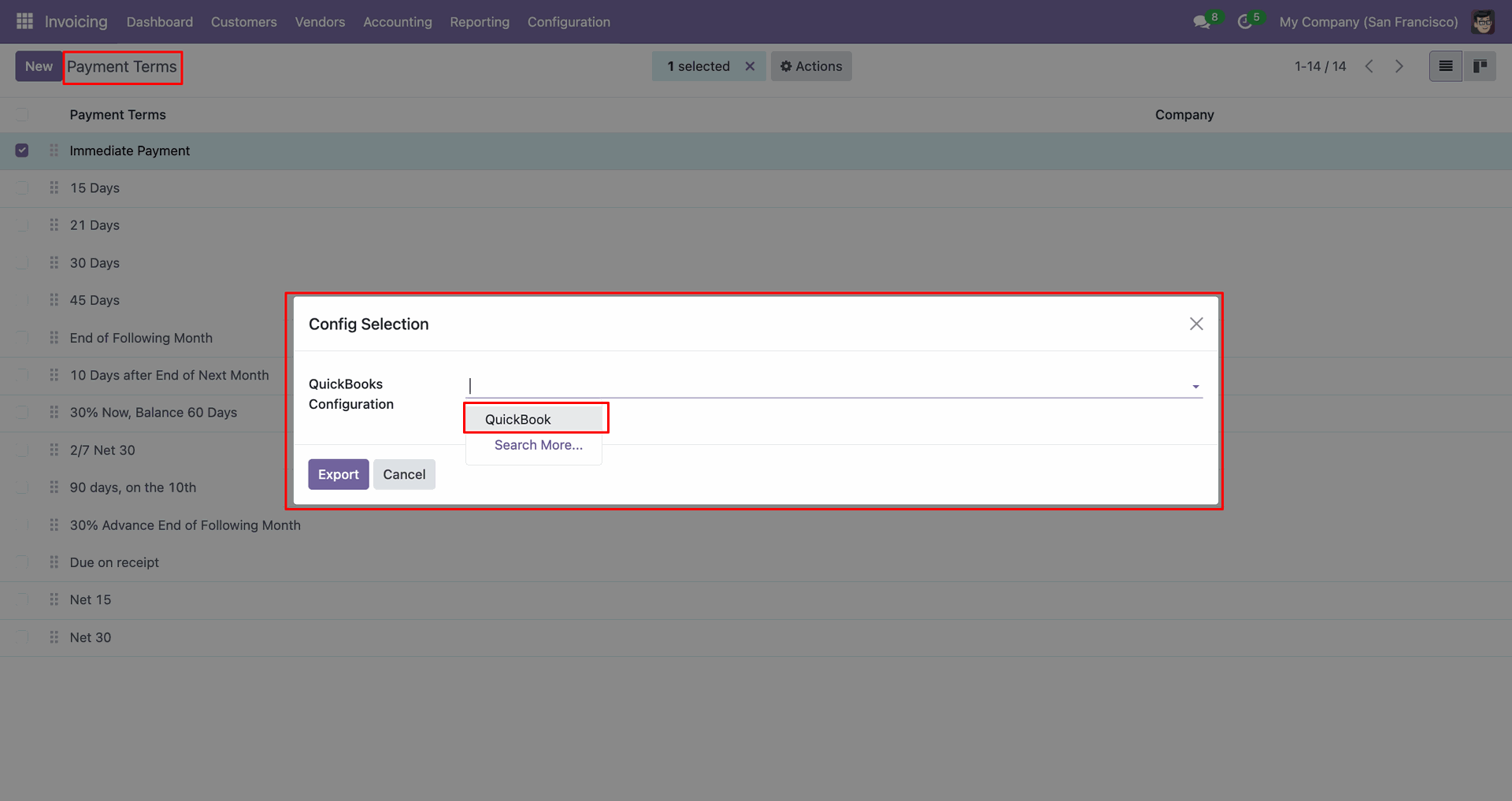This screenshot has width=1512, height=801.
Task: Tick the 30% Advance End of Following Month checkbox
Action: coord(22,525)
